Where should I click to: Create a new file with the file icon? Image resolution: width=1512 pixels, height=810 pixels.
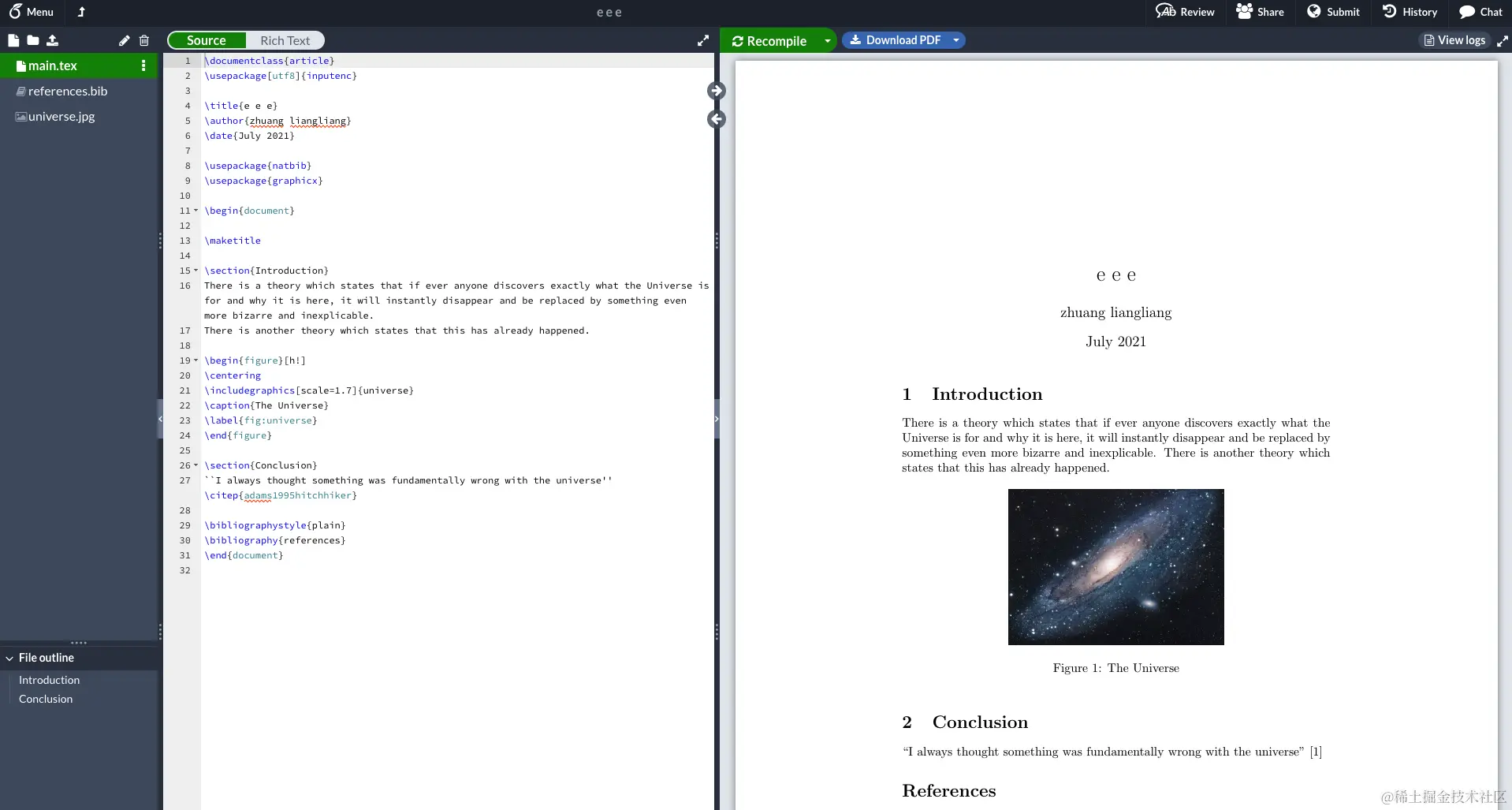[13, 40]
